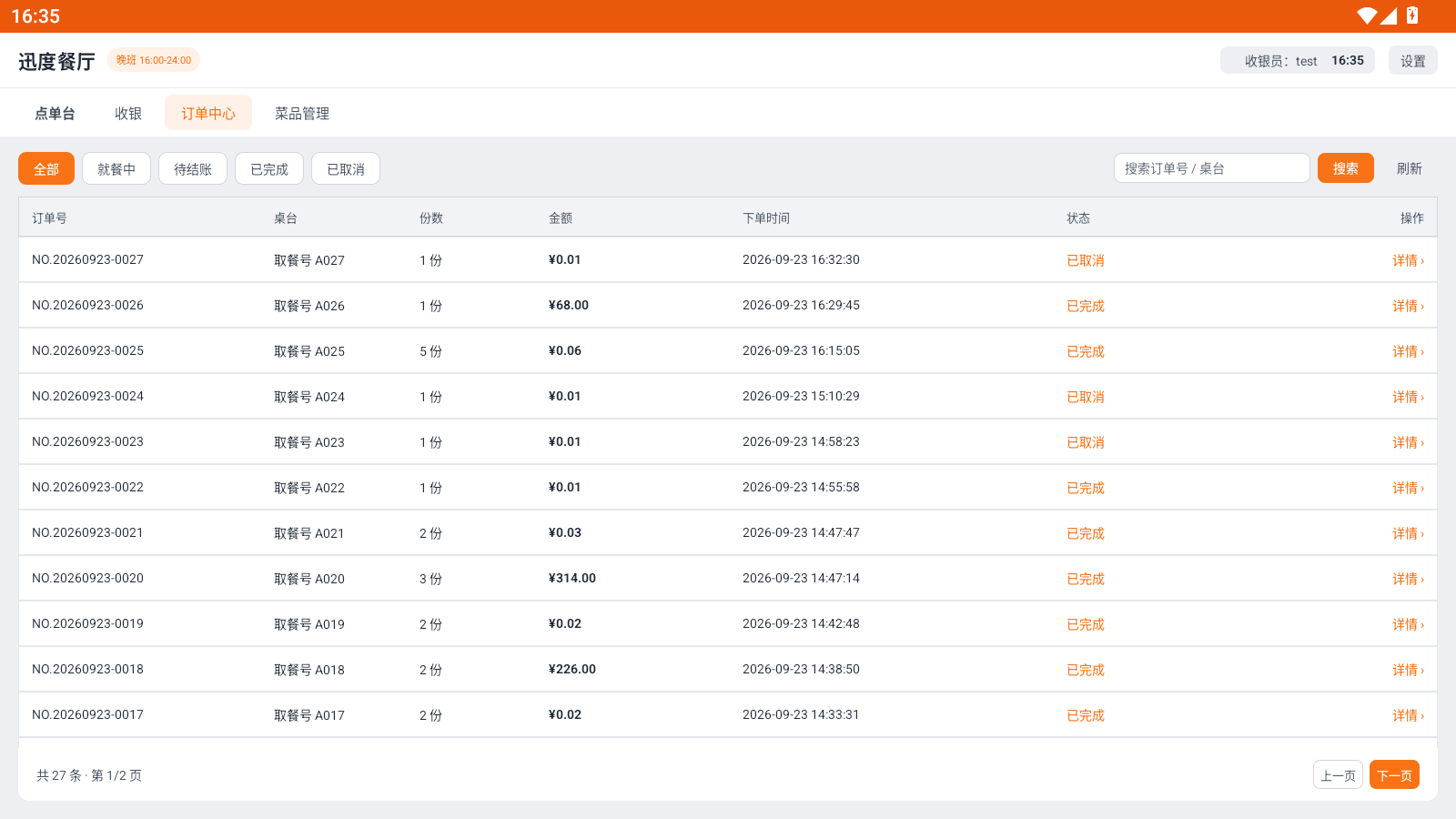Filter orders by 就餐中

coord(116,169)
